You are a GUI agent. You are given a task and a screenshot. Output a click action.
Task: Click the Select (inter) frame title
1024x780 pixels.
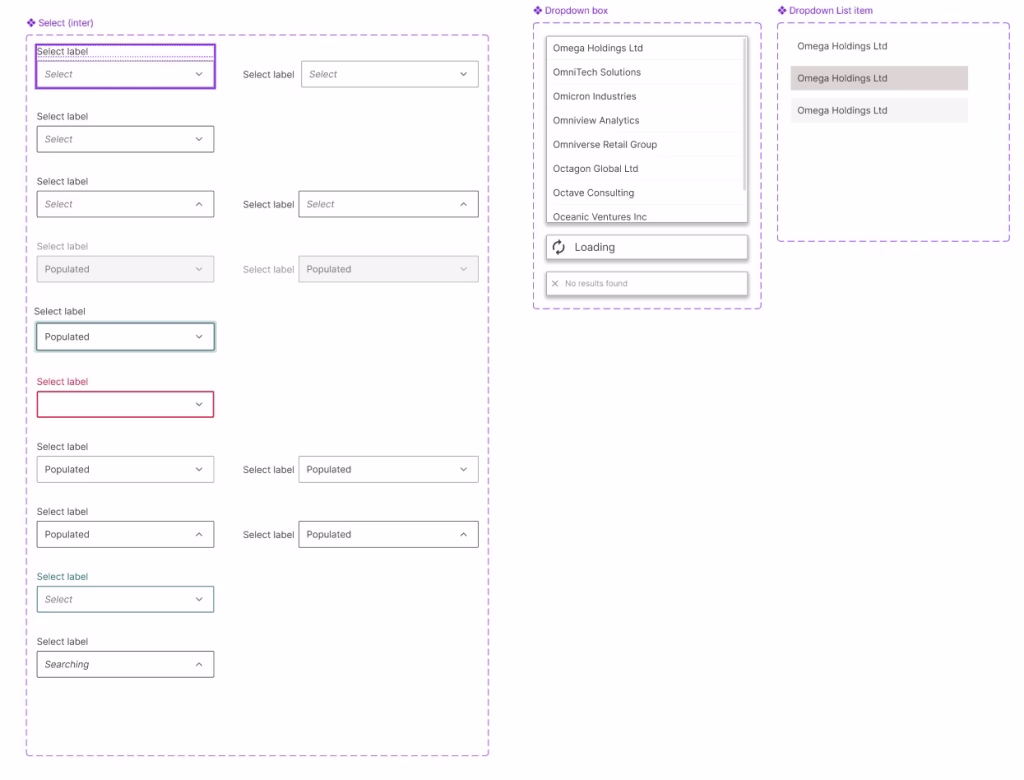pyautogui.click(x=66, y=23)
